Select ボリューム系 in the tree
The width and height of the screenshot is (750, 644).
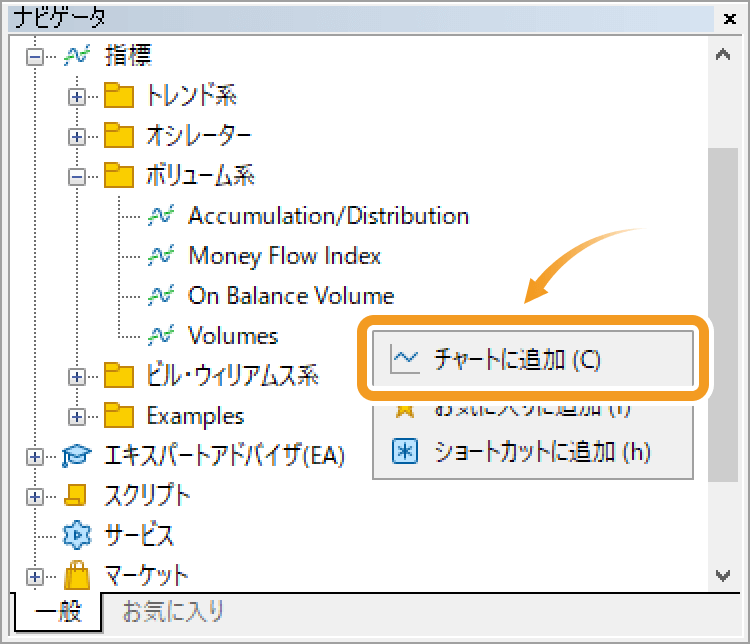pos(200,175)
